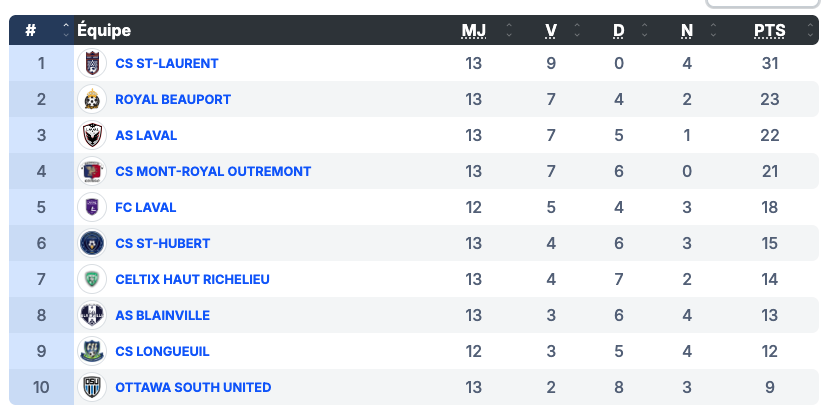Sort table by V (wins) column

(551, 30)
